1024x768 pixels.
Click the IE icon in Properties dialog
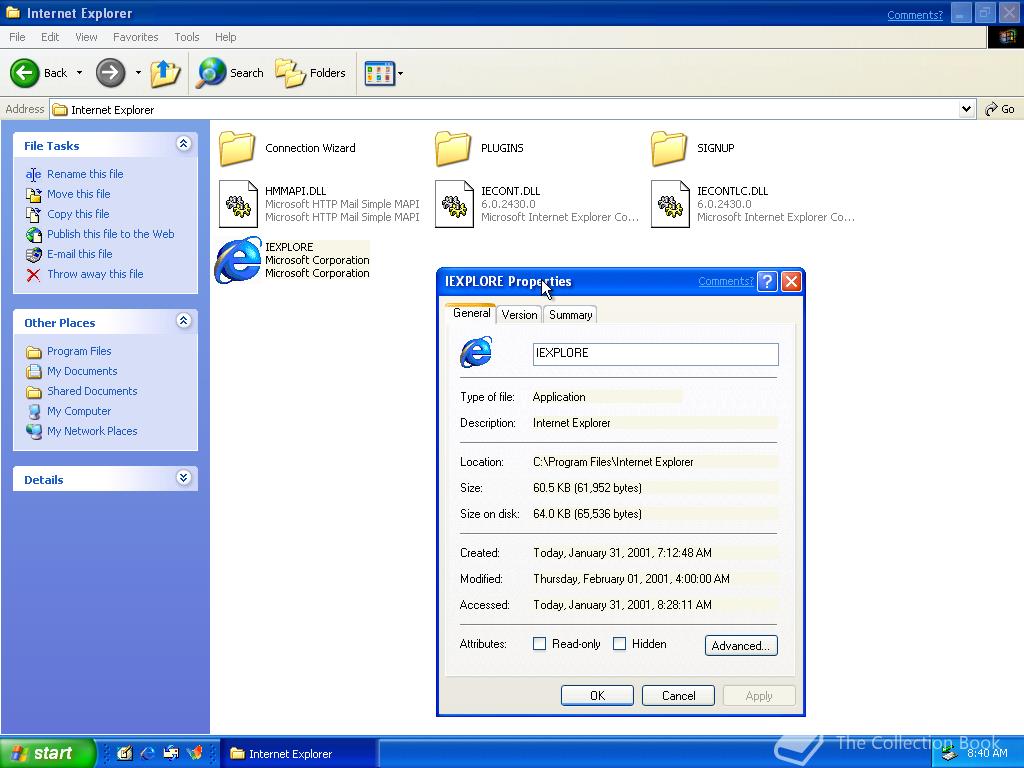(x=476, y=353)
